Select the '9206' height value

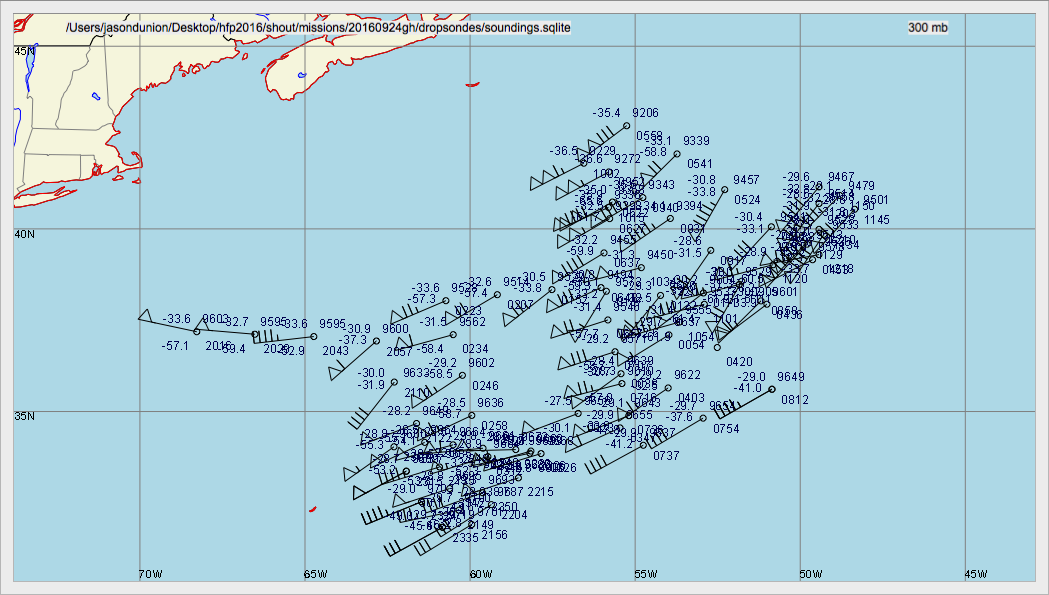point(646,113)
